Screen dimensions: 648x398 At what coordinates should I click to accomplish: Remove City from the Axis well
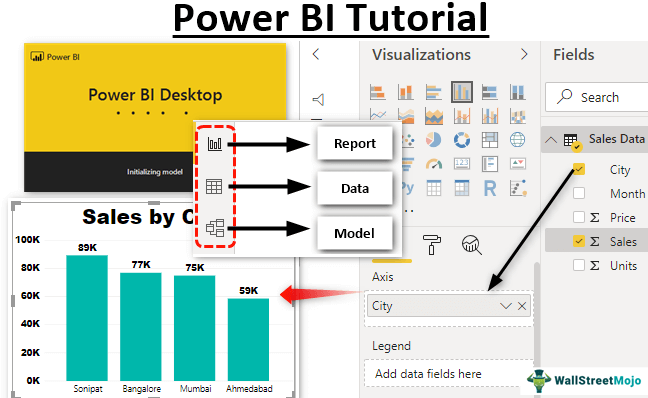tap(522, 306)
